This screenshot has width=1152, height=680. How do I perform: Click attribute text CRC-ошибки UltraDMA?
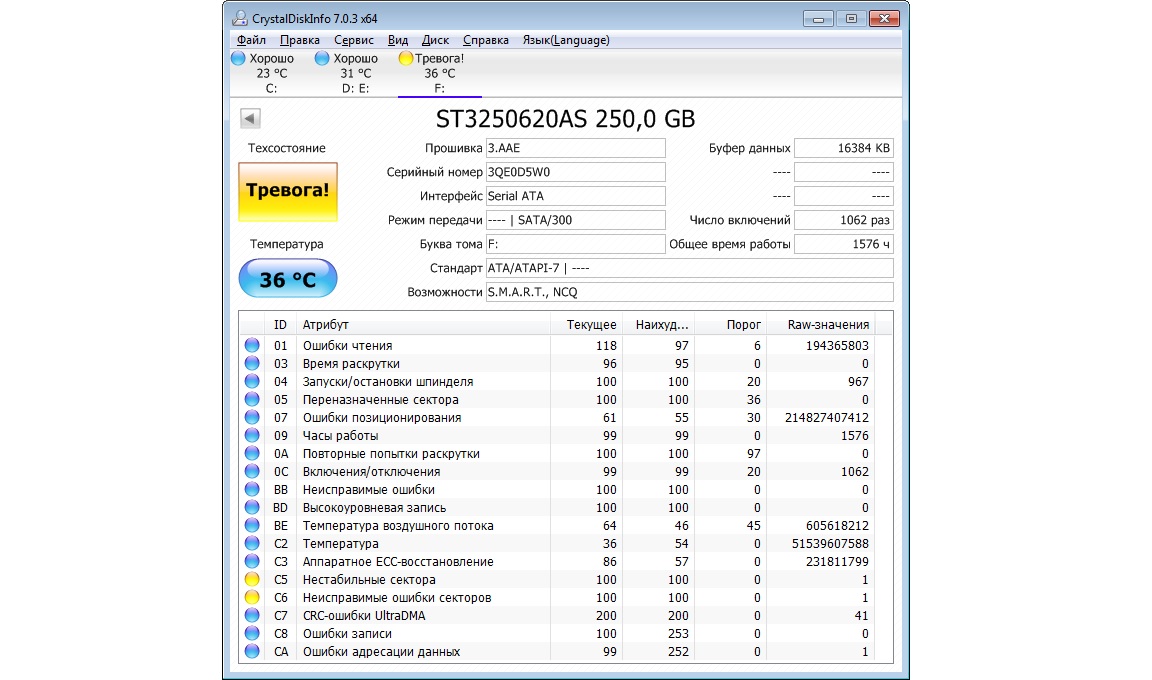364,615
